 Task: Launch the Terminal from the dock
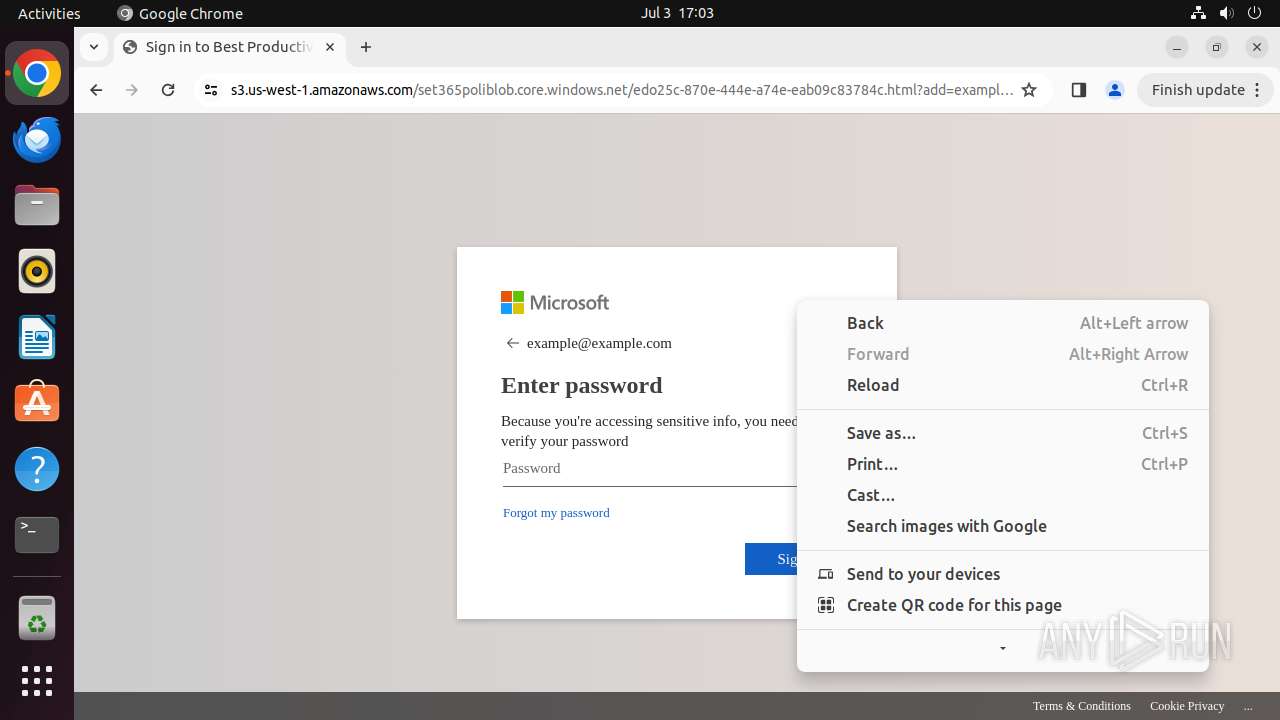[37, 535]
